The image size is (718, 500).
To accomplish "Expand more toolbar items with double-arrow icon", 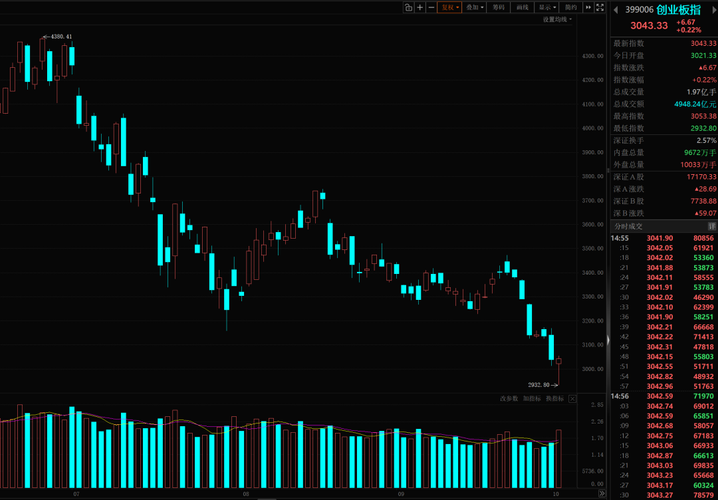I will (x=588, y=7).
